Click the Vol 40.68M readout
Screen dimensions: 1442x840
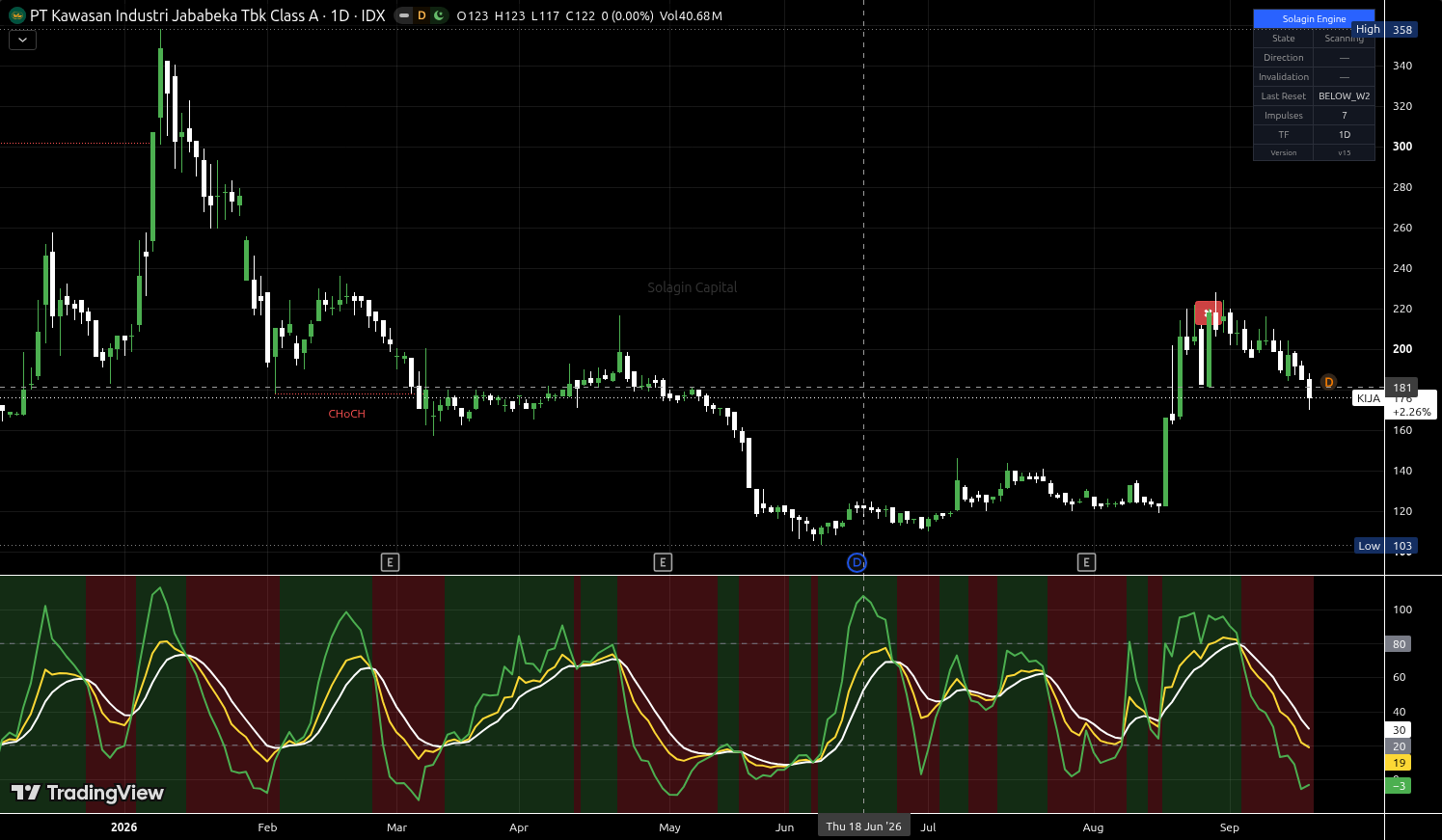pyautogui.click(x=691, y=15)
